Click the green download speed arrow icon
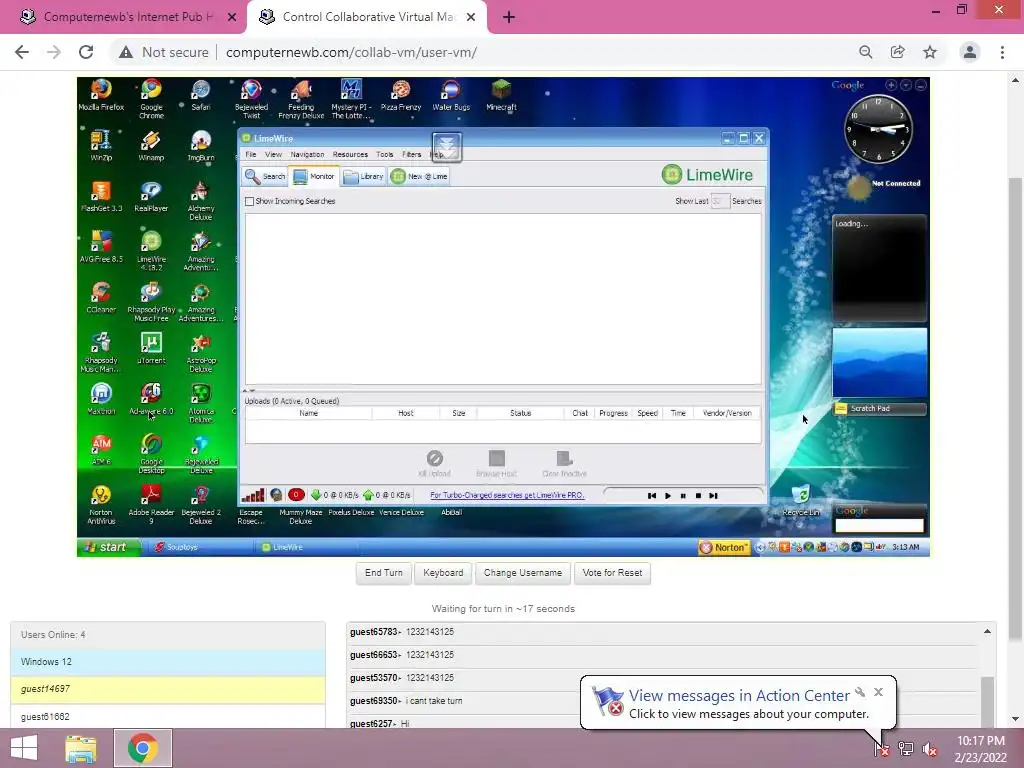 316,495
